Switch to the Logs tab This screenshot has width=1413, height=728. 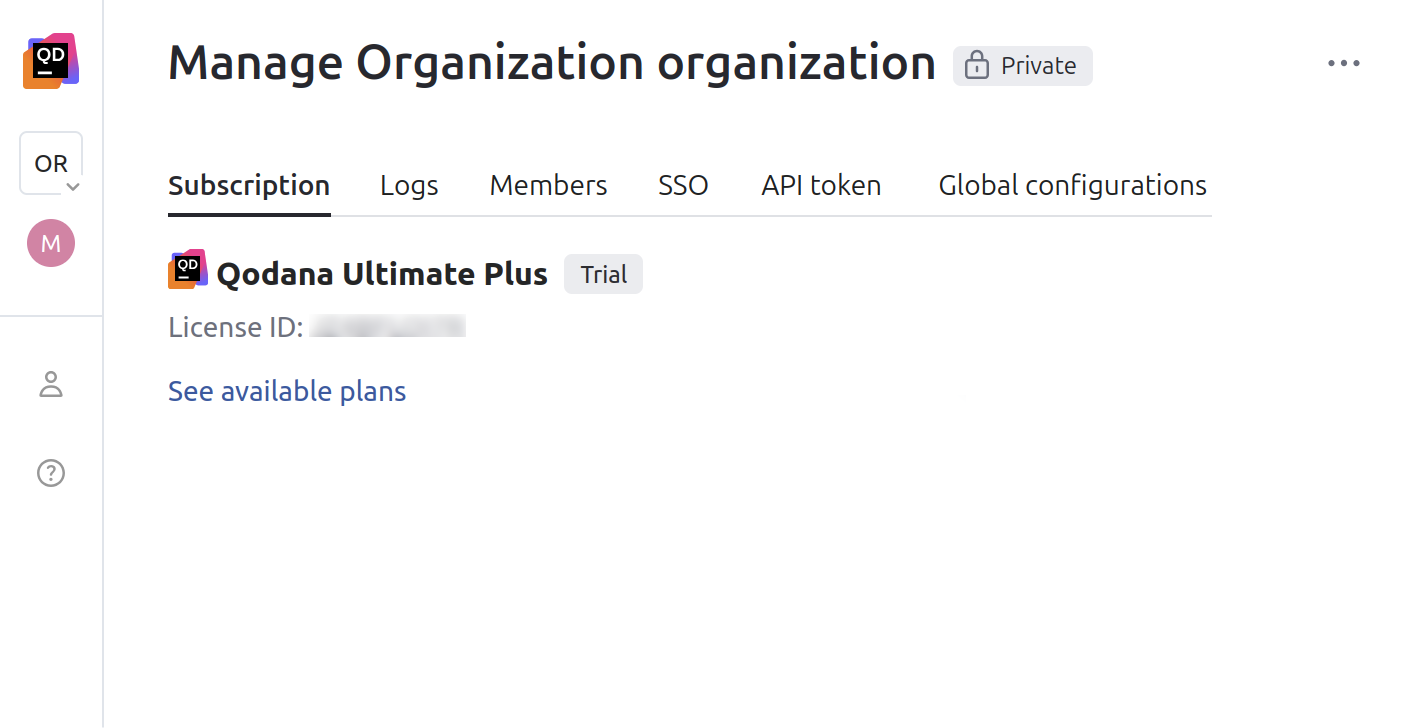(x=409, y=186)
